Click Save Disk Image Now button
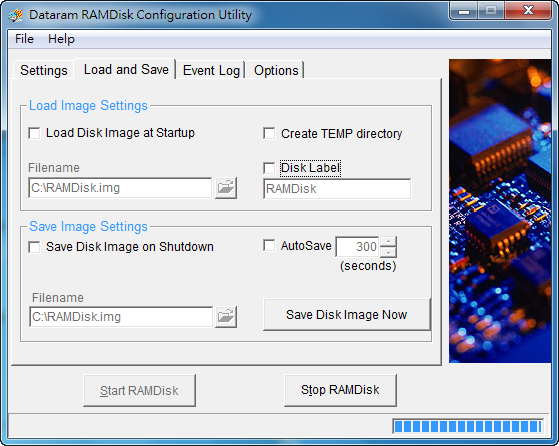 tap(347, 314)
